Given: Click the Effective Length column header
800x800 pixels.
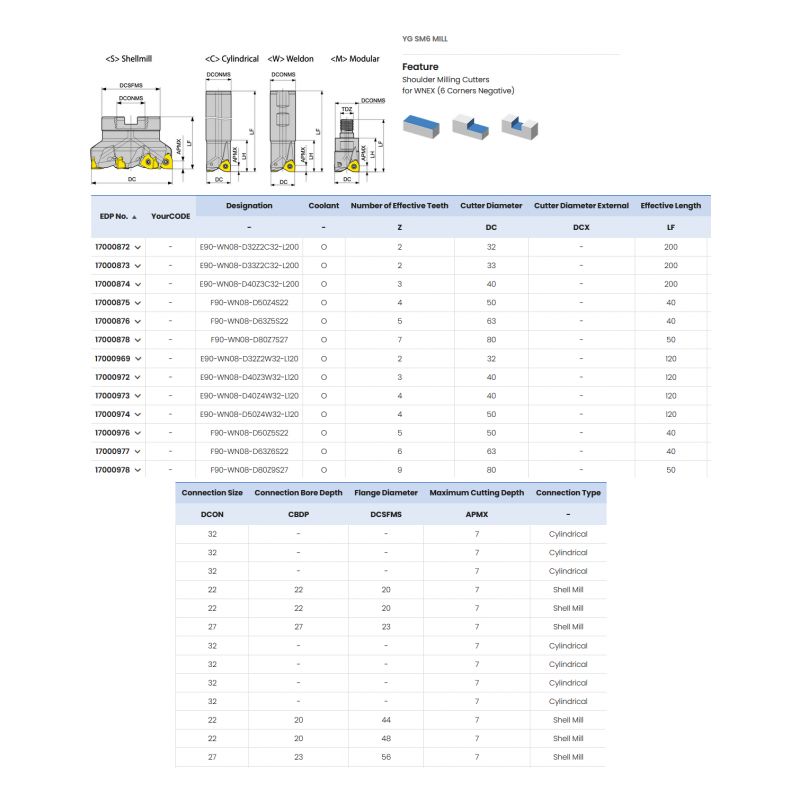Looking at the screenshot, I should coord(670,206).
